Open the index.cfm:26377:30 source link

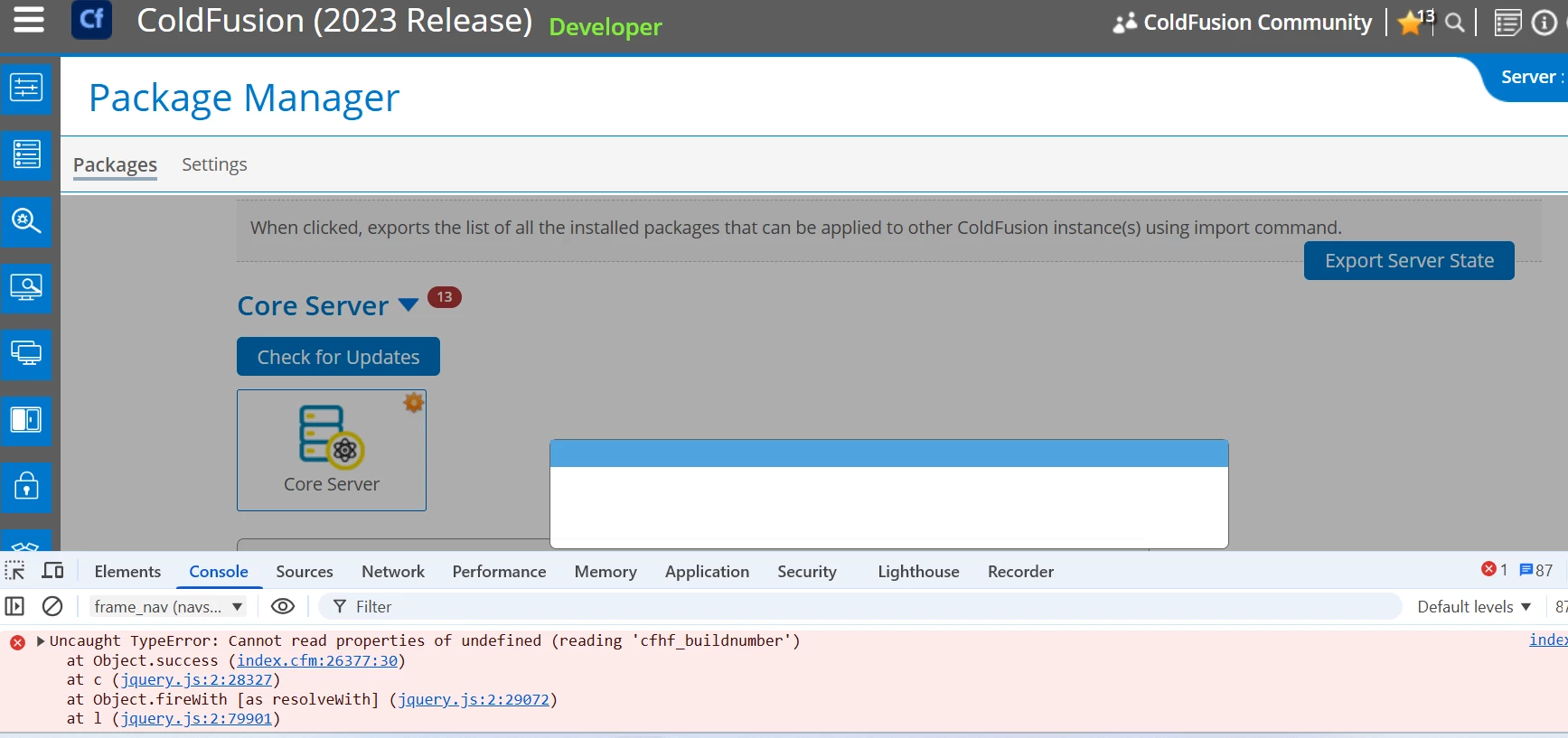pos(317,660)
